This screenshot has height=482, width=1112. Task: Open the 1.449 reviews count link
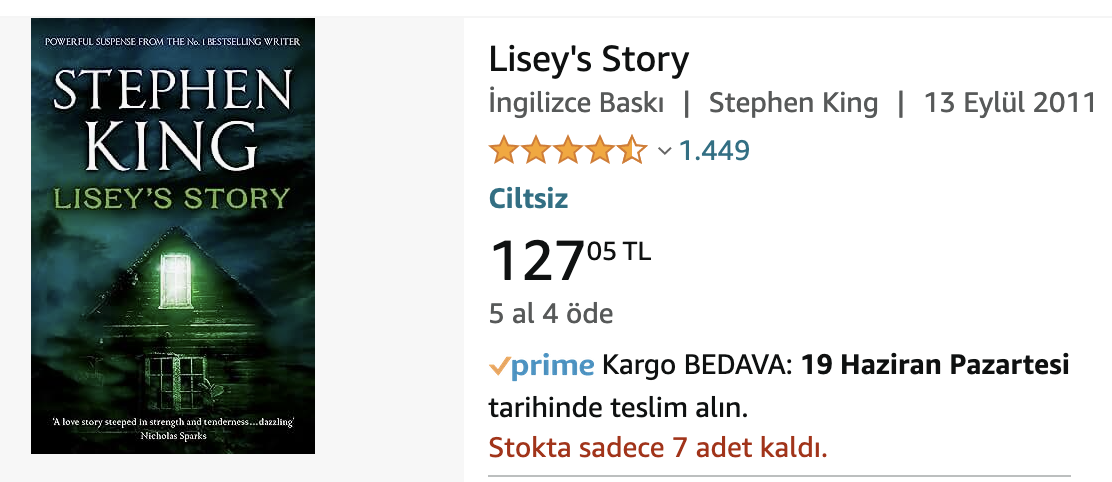click(714, 151)
